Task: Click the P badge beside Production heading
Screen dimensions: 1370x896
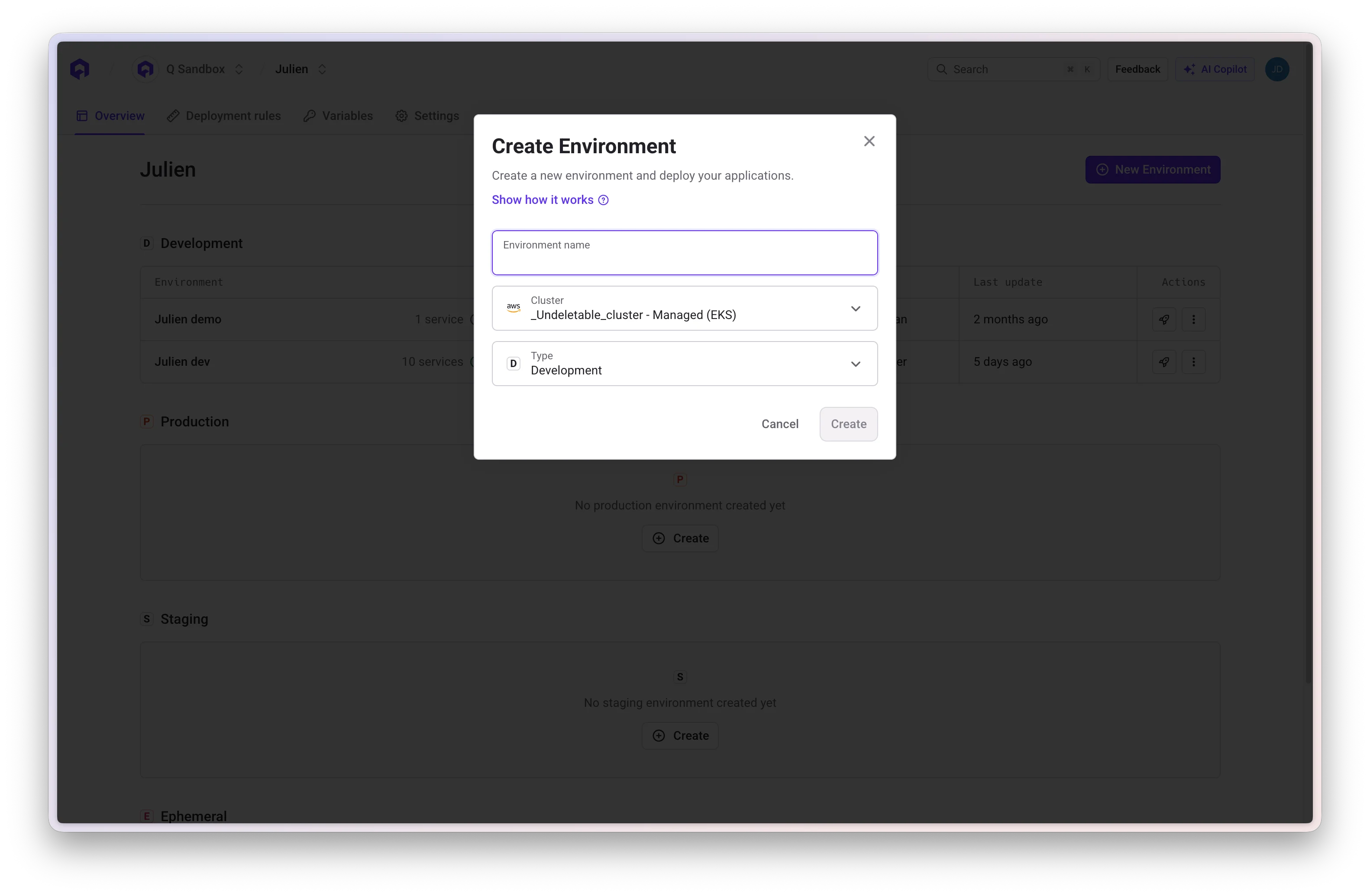Action: (147, 422)
